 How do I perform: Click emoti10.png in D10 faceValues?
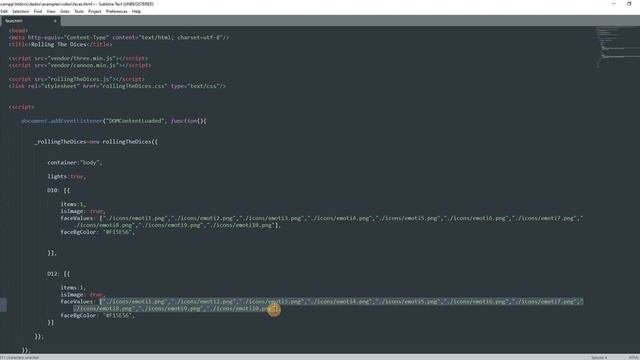coord(253,225)
